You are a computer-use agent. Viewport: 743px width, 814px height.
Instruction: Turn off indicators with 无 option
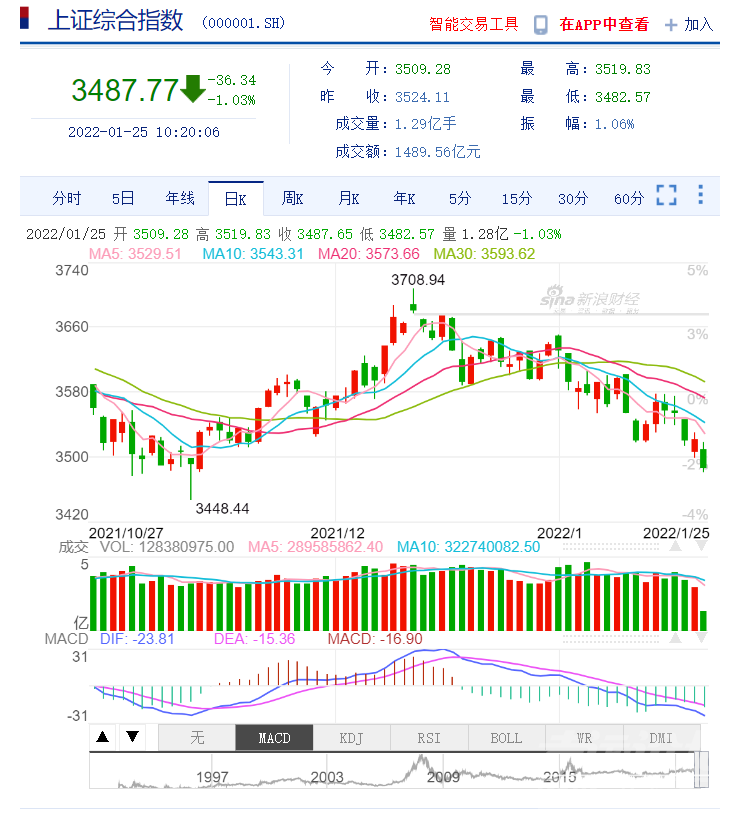(x=197, y=738)
